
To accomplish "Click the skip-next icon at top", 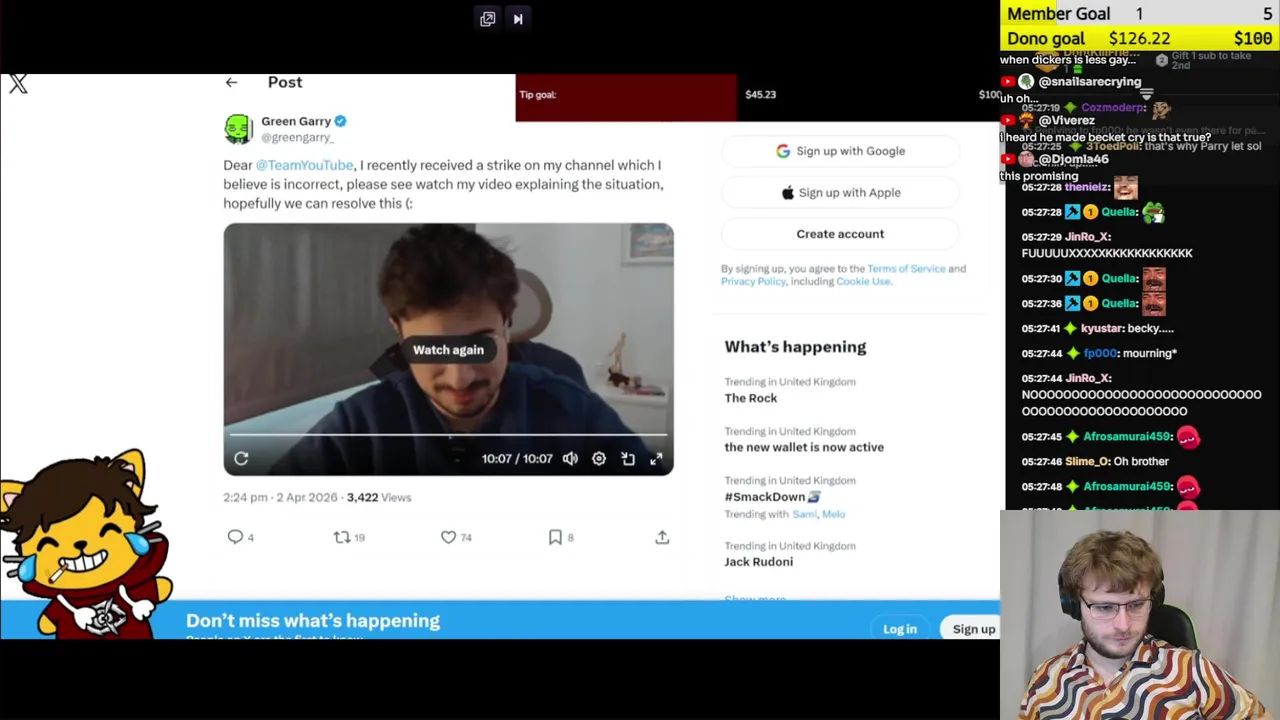I will tap(518, 19).
